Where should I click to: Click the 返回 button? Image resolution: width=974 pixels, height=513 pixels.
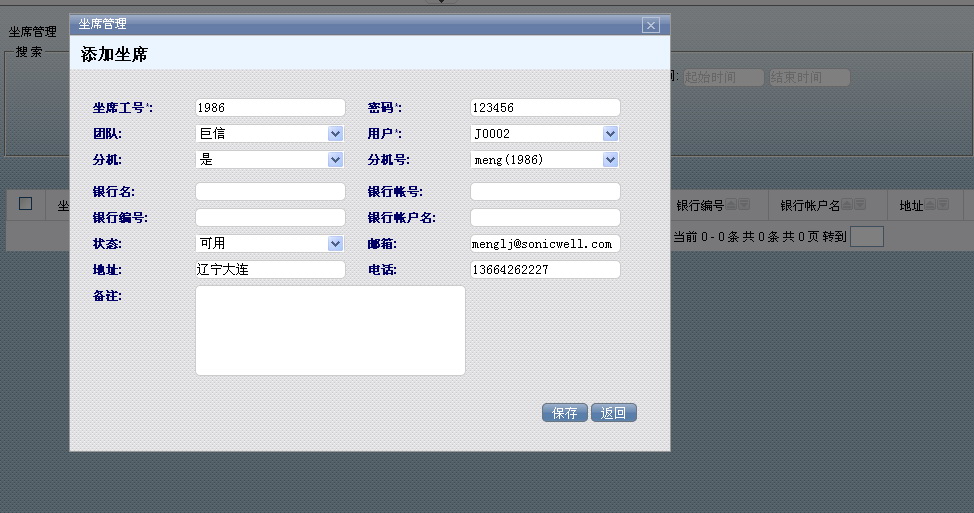(x=614, y=413)
